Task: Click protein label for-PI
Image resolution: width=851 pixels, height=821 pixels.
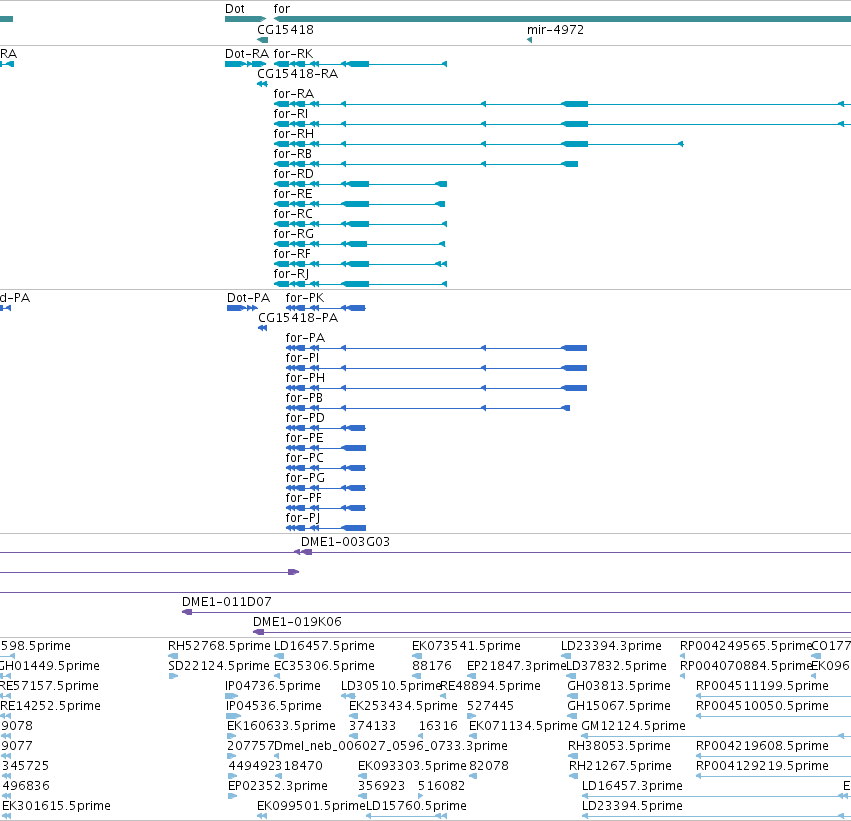Action: [302, 358]
